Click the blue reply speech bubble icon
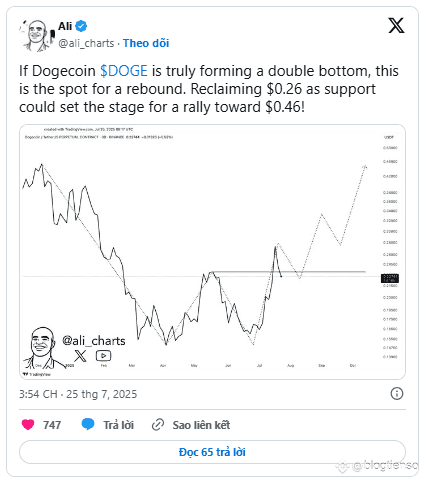426x483 pixels. pos(88,424)
